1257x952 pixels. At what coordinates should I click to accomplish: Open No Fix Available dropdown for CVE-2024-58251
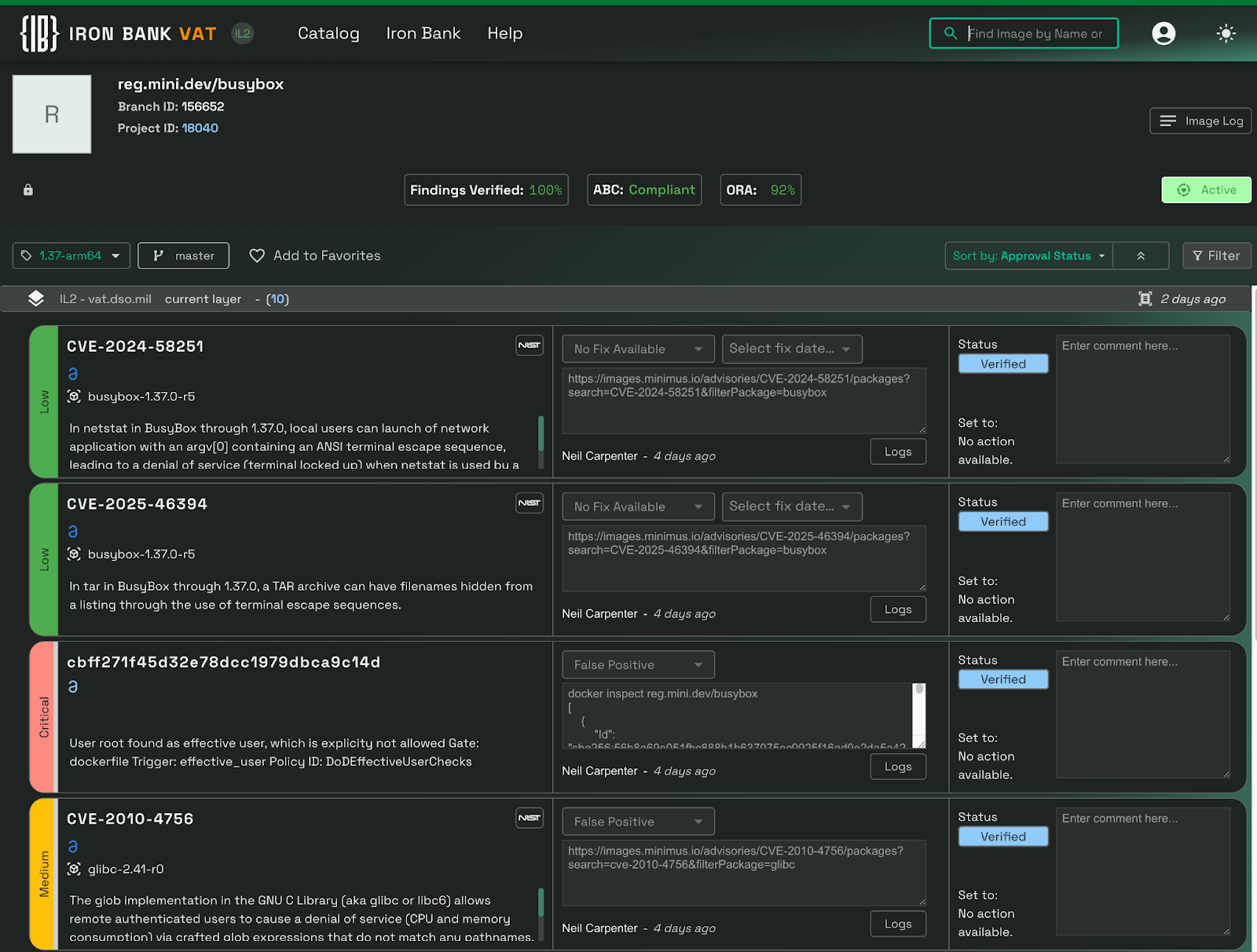click(x=638, y=349)
